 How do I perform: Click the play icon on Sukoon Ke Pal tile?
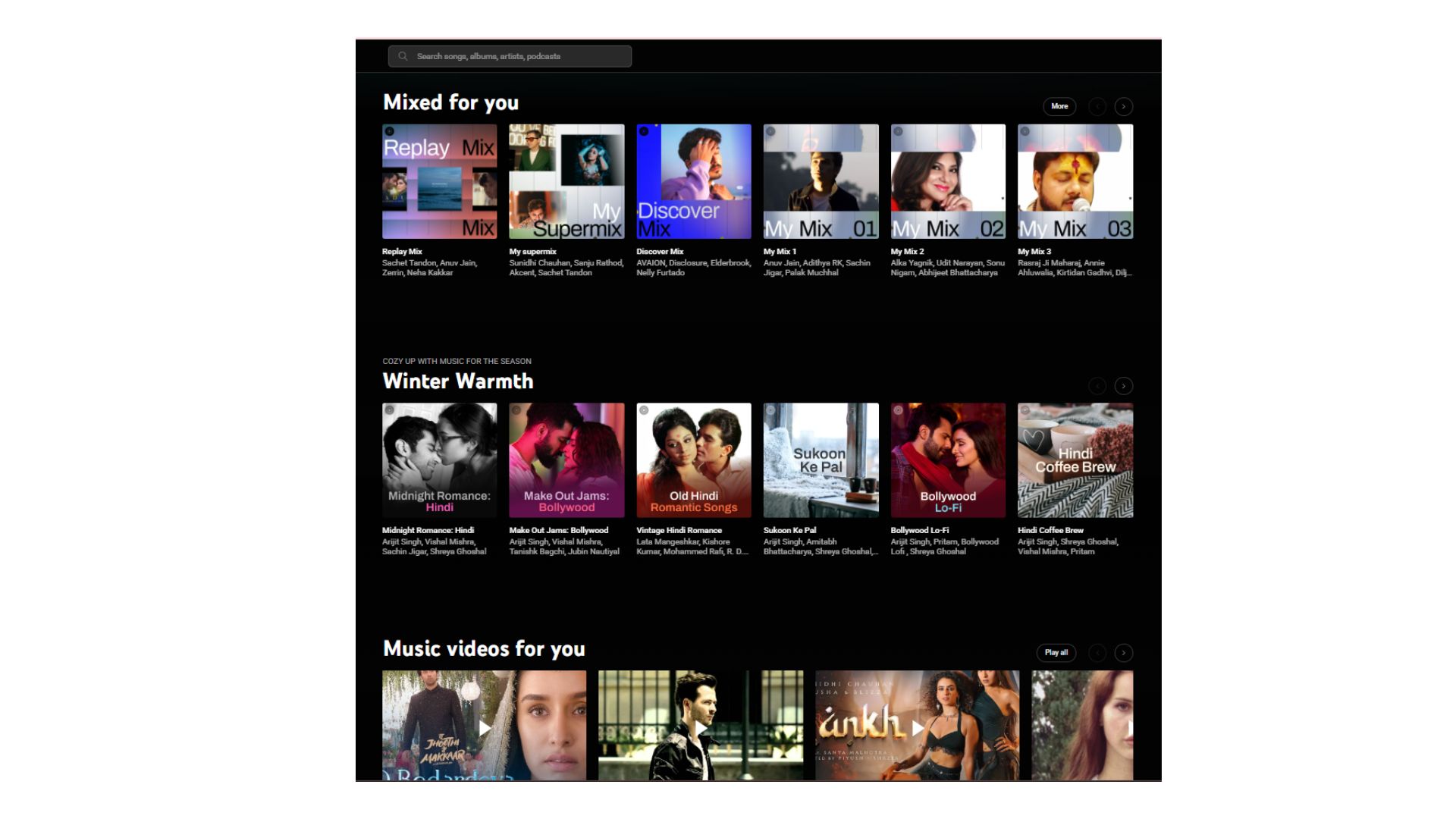(771, 409)
